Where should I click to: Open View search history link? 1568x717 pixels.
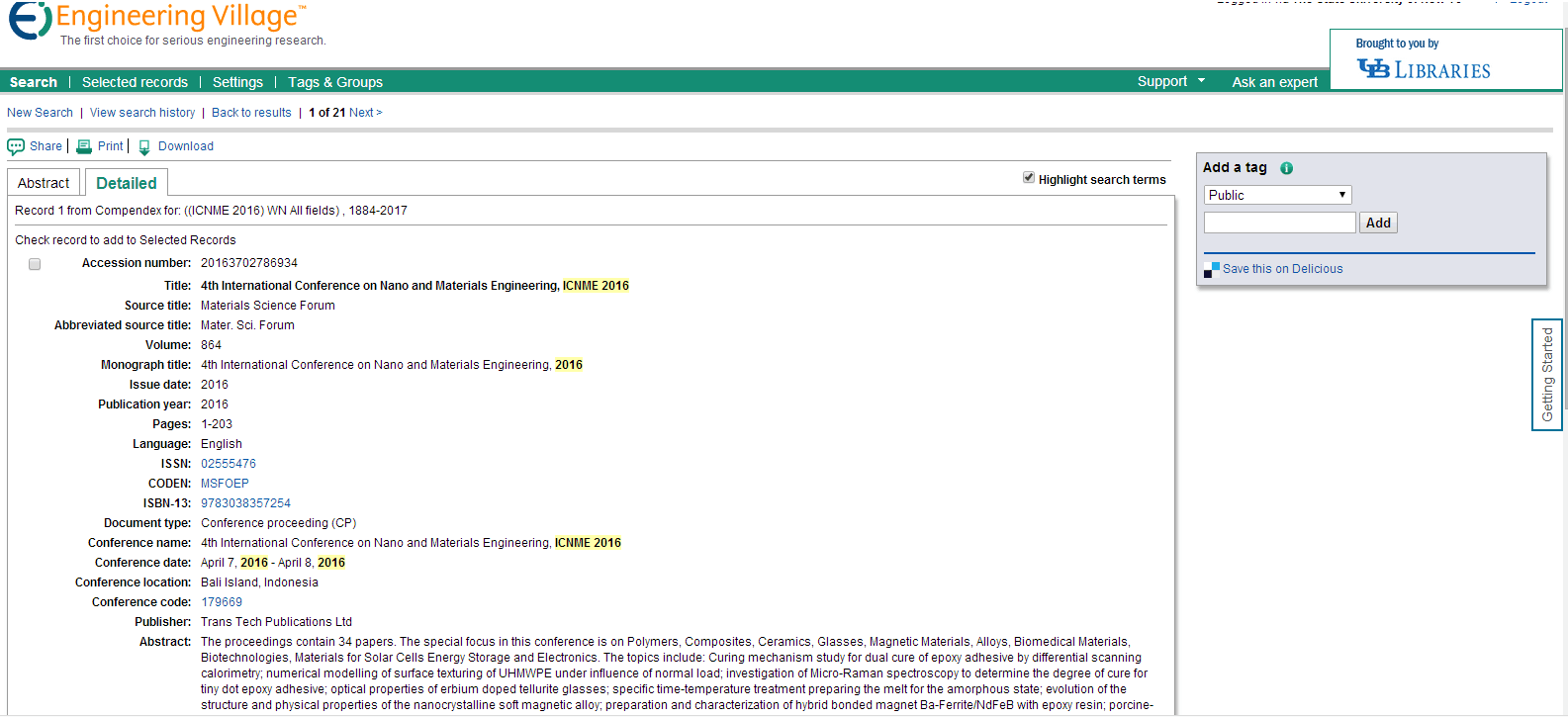pos(142,113)
